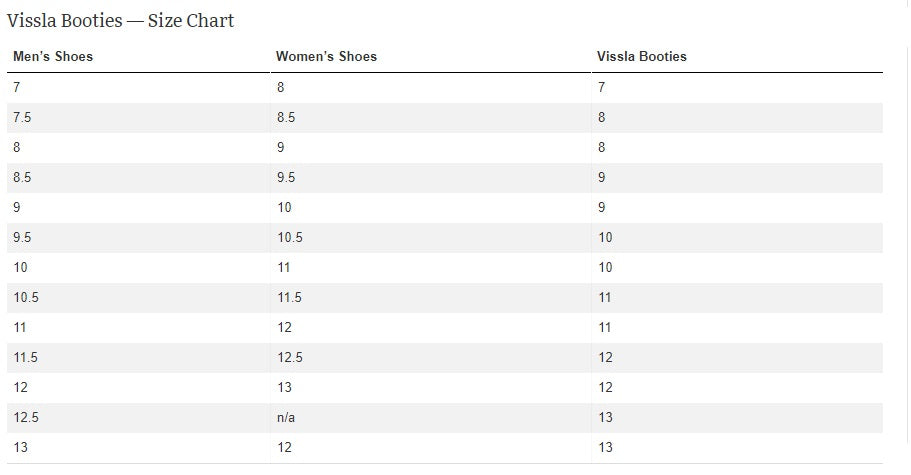Select the Men's size 11.5 cell
This screenshot has width=911, height=475.
click(x=25, y=357)
